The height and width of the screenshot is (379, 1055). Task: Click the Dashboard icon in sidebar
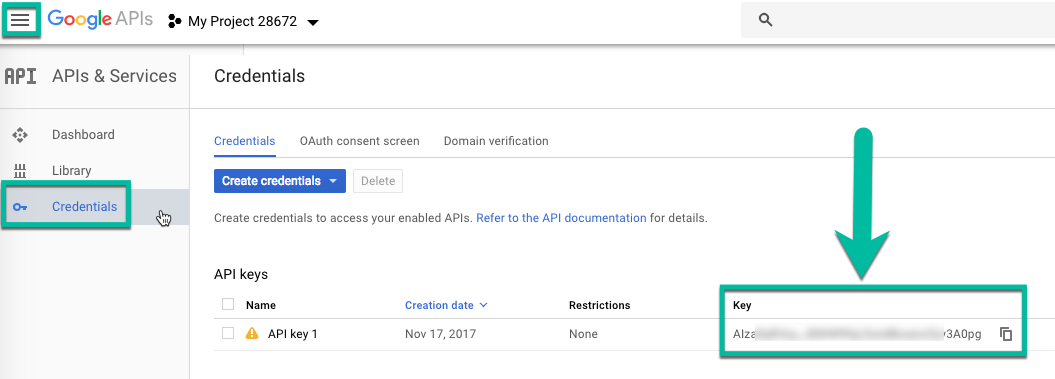point(20,135)
